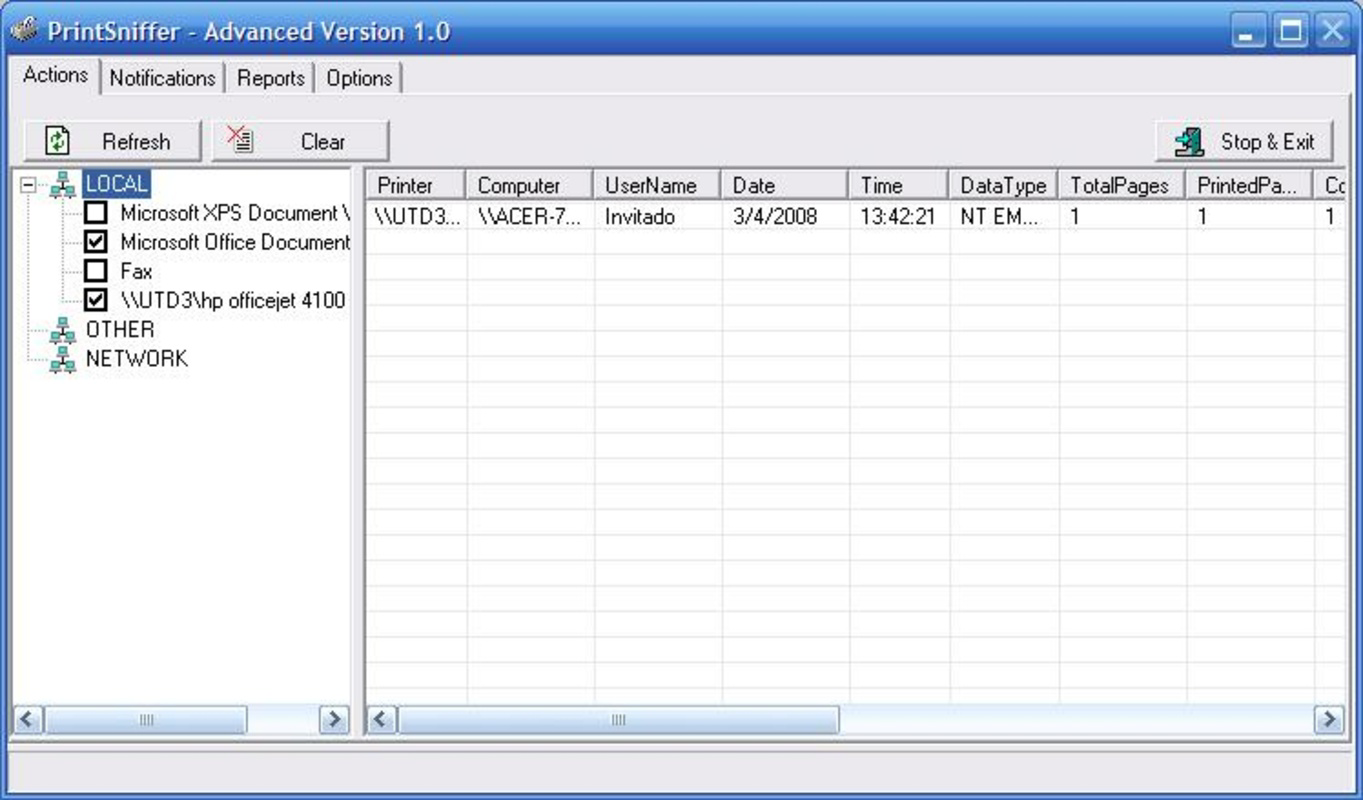The image size is (1363, 800).
Task: Sort by the UserName column header
Action: coord(658,185)
